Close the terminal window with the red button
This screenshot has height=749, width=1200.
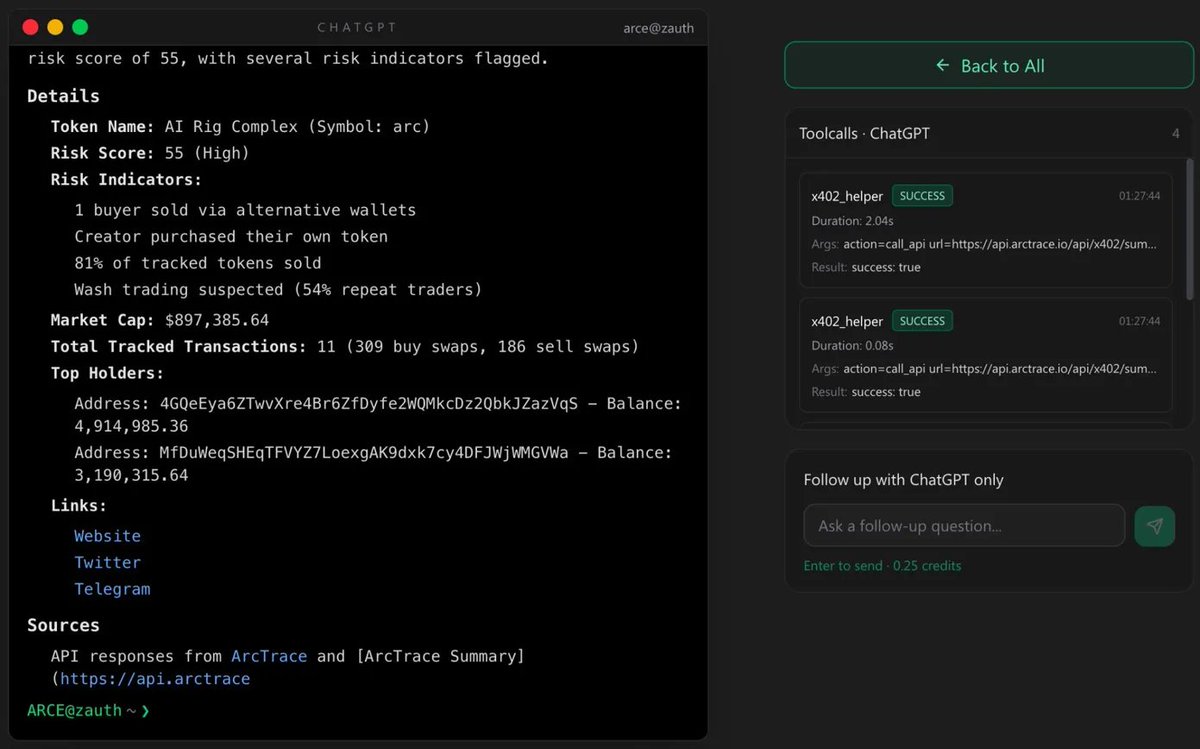click(x=30, y=27)
